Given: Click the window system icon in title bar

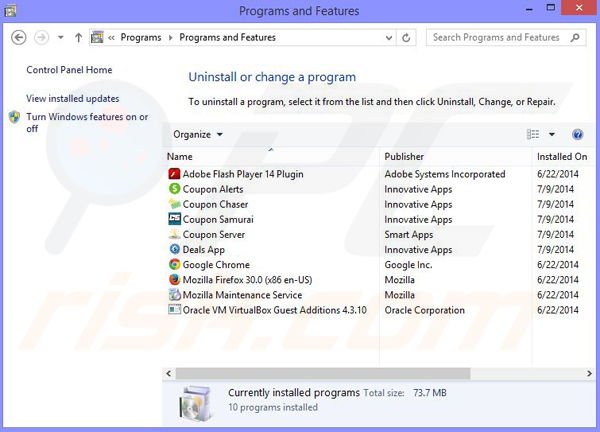Looking at the screenshot, I should click(10, 10).
